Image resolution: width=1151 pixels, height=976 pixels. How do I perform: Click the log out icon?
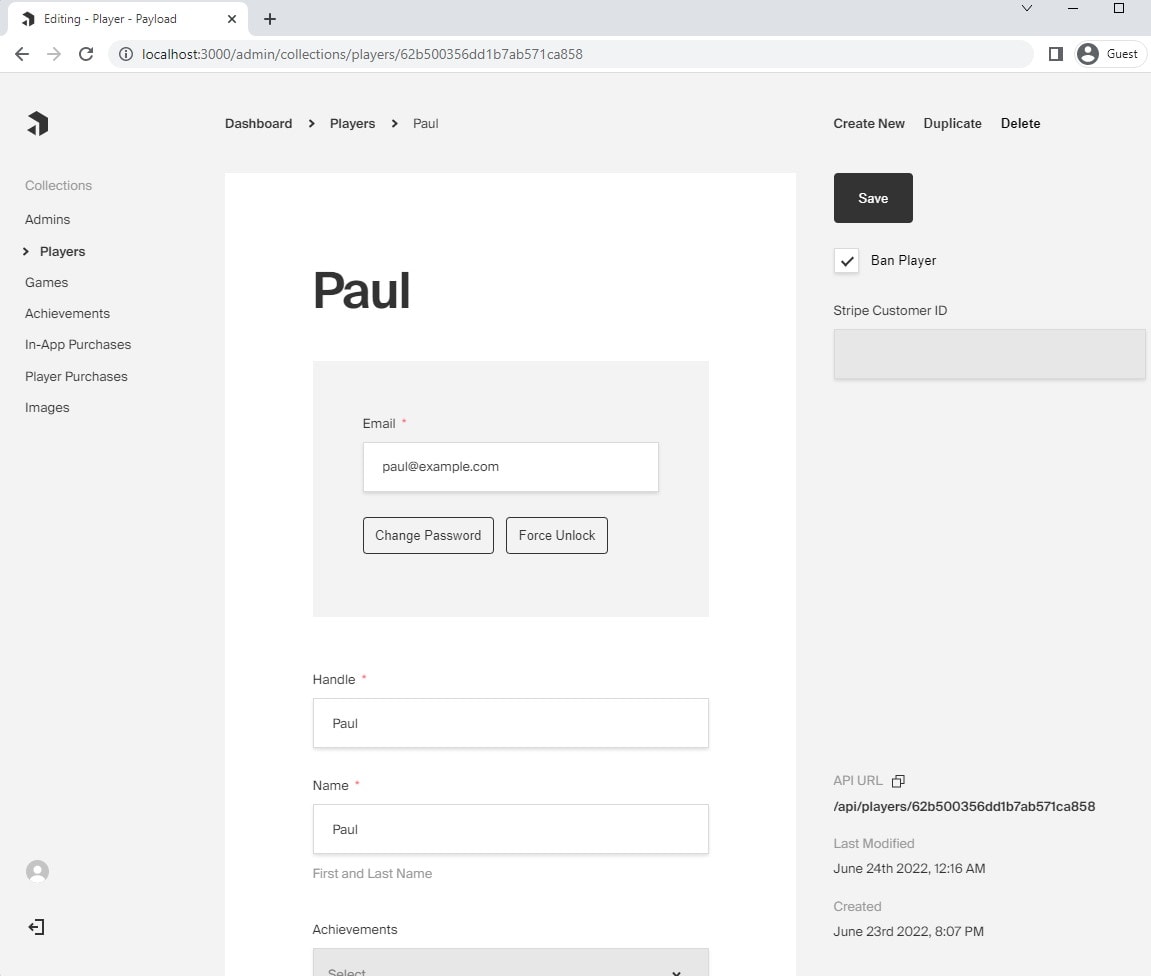point(36,927)
